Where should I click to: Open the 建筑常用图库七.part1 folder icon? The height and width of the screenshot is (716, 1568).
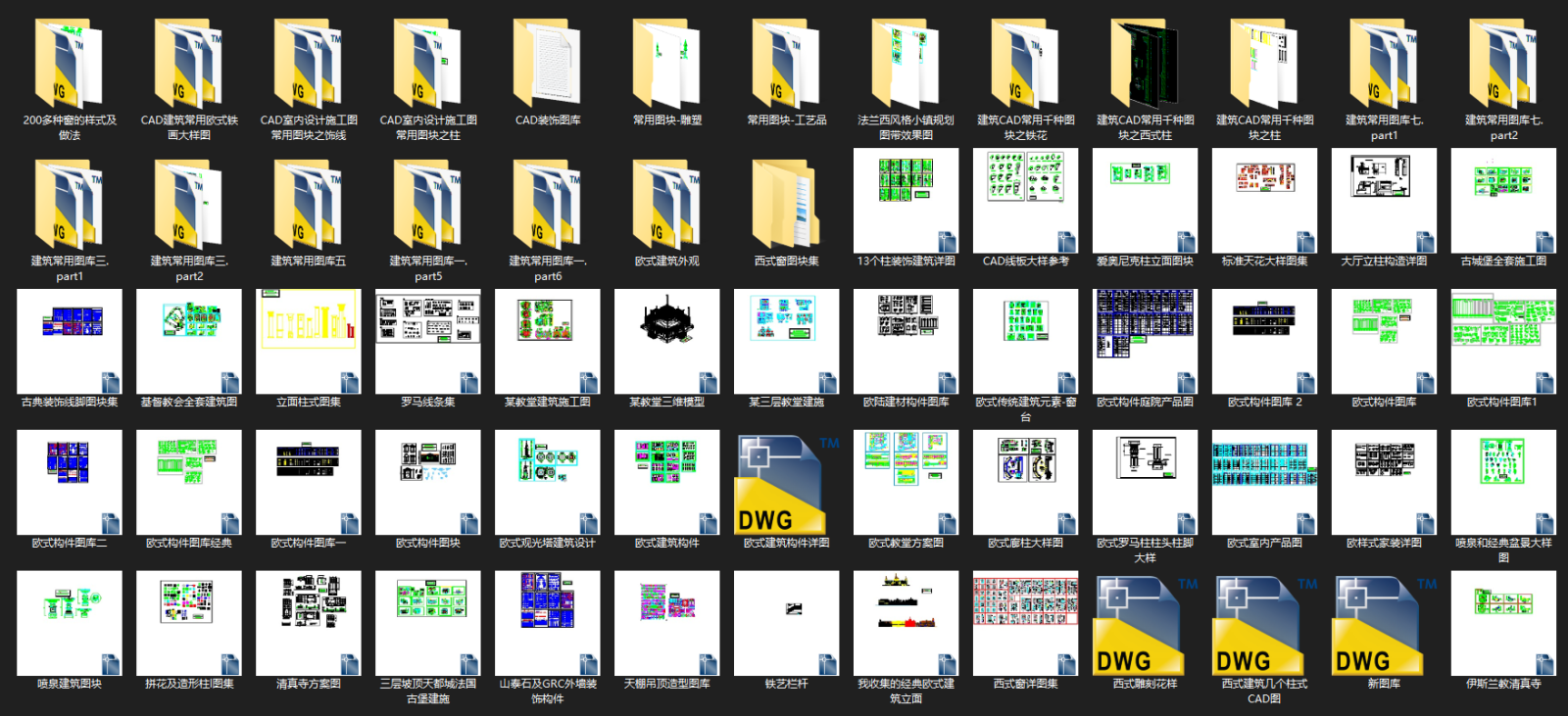point(1384,62)
